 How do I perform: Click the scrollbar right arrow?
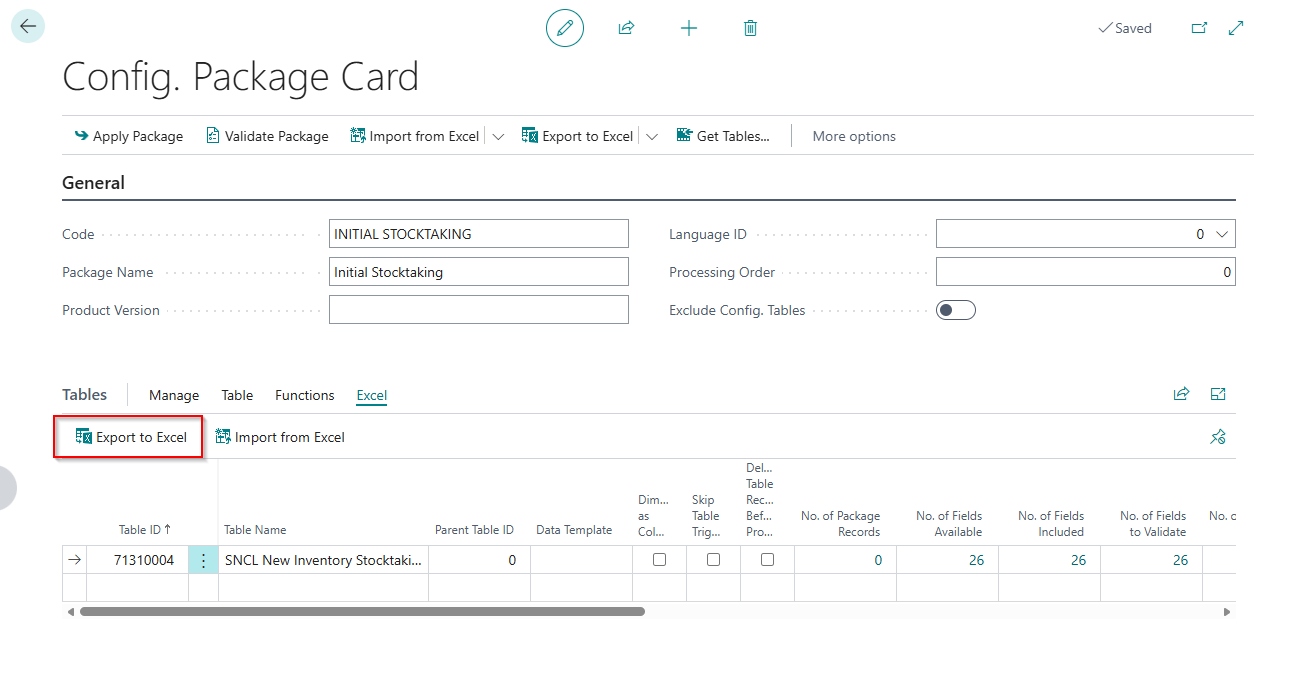[x=1227, y=611]
